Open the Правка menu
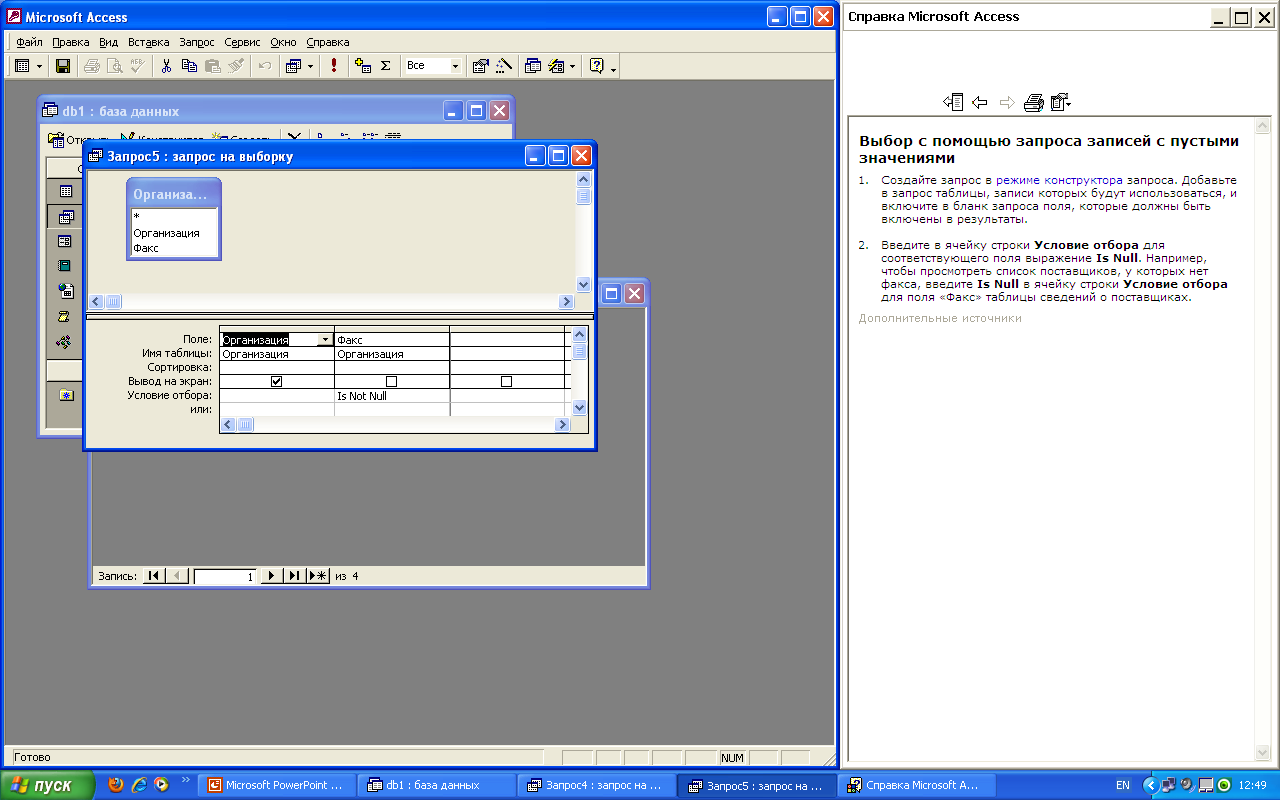The width and height of the screenshot is (1280, 800). coord(71,42)
